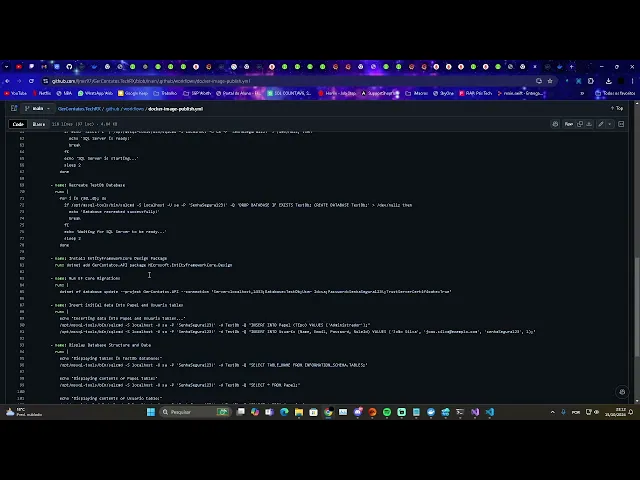
Task: Switch to the Code view tab
Action: pos(18,124)
